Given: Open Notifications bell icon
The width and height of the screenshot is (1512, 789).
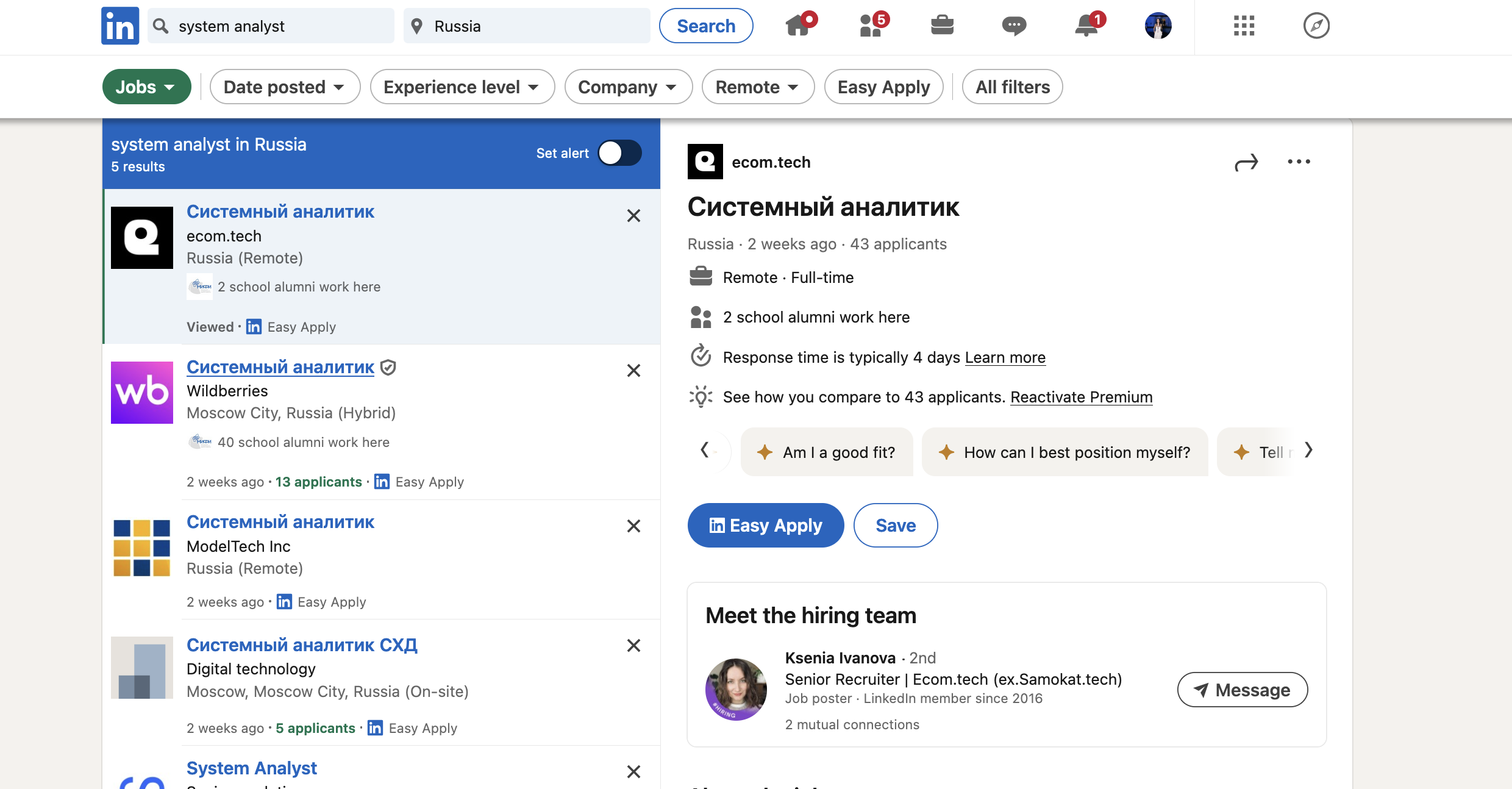Looking at the screenshot, I should pyautogui.click(x=1088, y=26).
